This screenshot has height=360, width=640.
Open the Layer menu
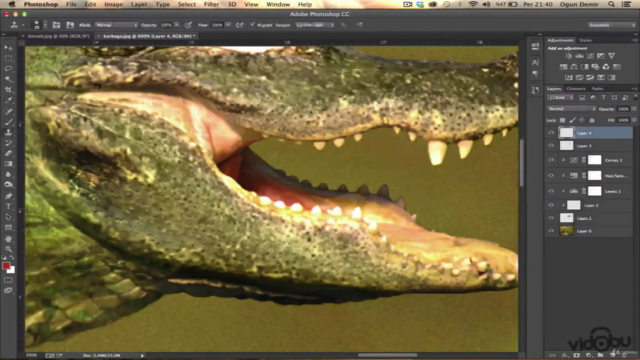pos(139,4)
